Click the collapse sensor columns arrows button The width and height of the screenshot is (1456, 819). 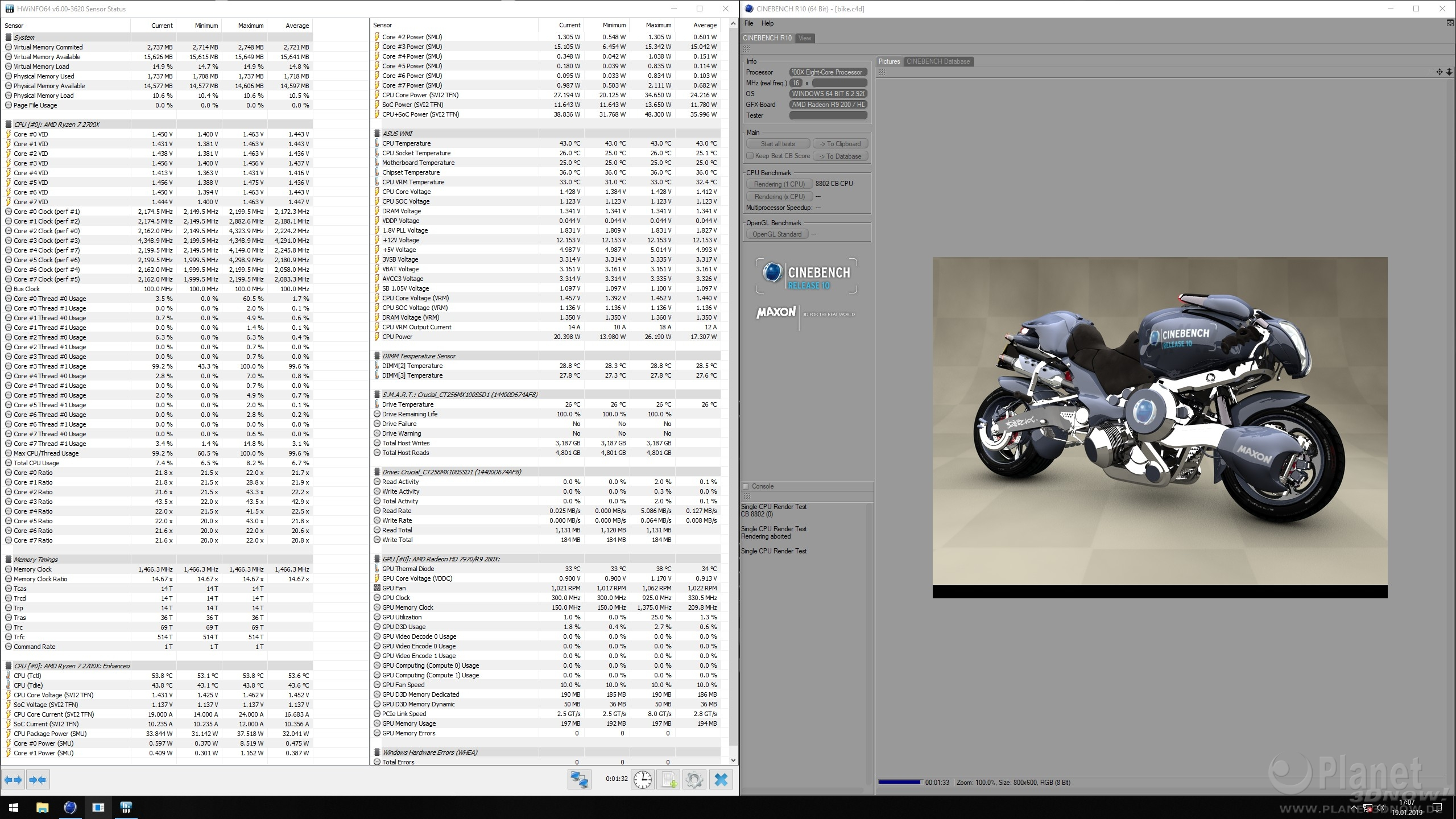pos(38,780)
